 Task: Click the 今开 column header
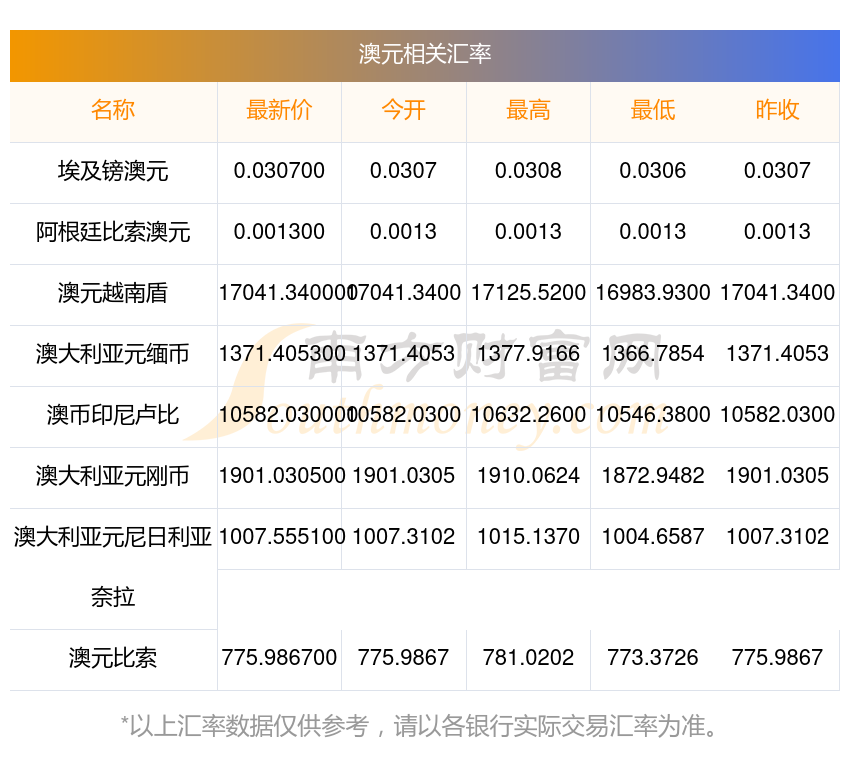pyautogui.click(x=403, y=110)
